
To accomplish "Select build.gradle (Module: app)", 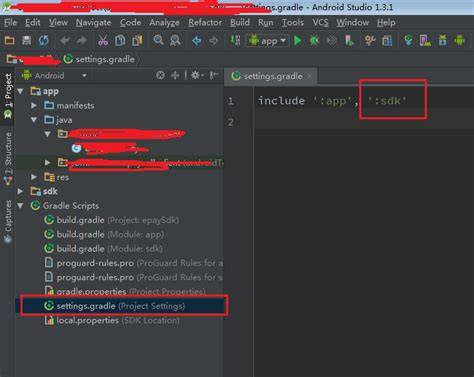I will click(104, 234).
